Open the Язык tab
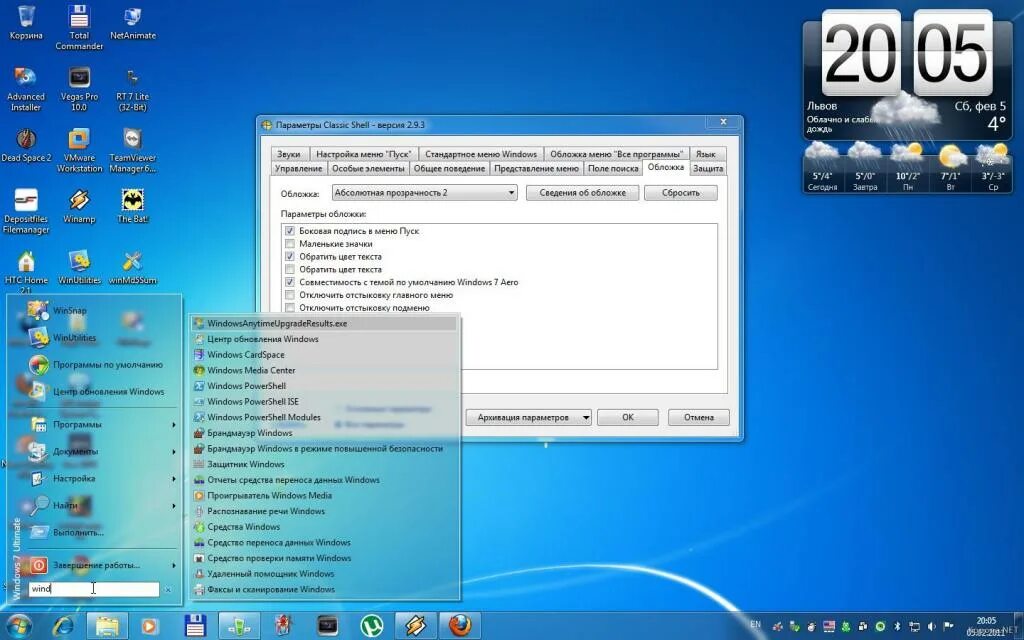The height and width of the screenshot is (640, 1024). (705, 154)
